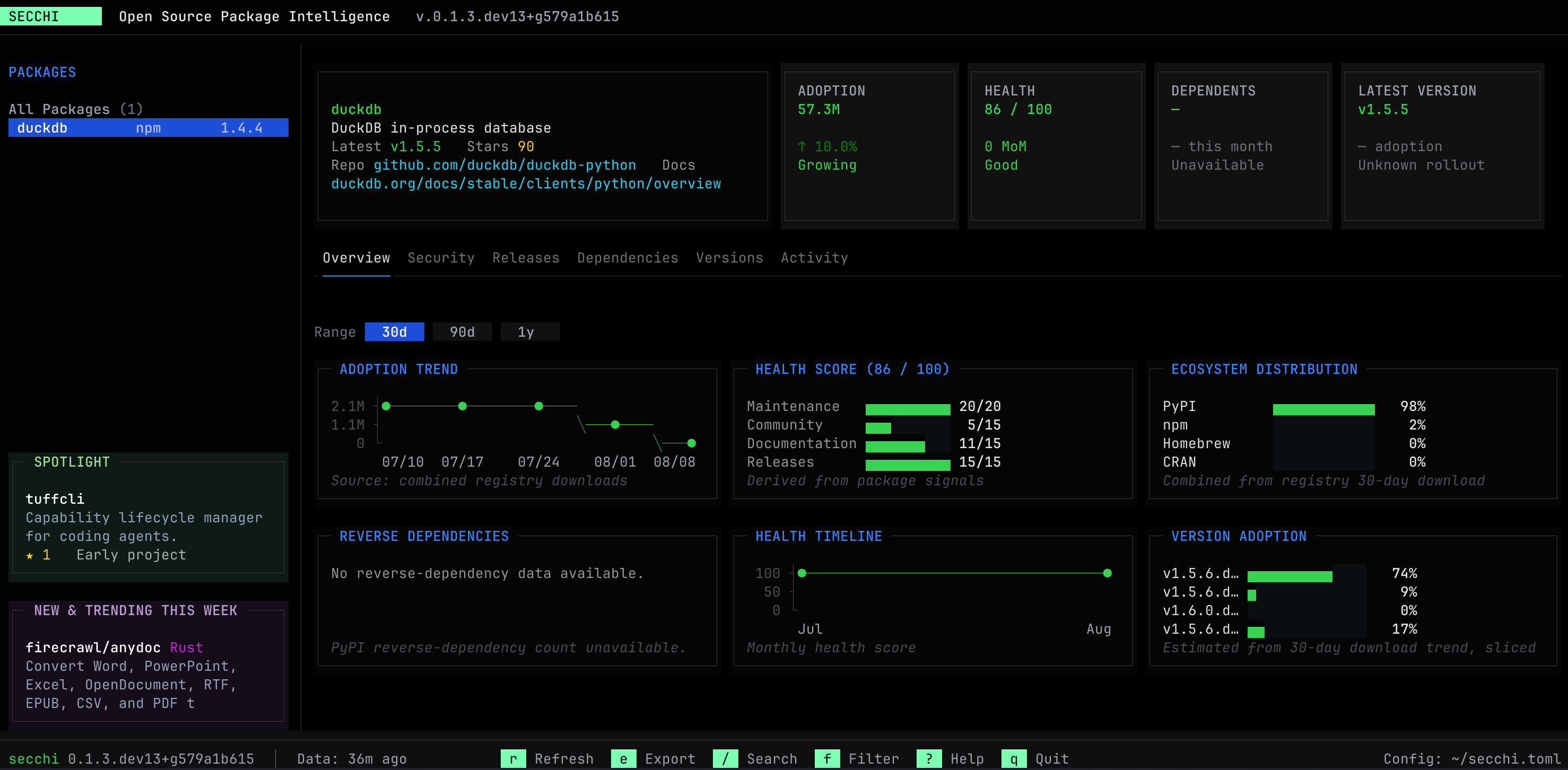Click the Stars 90 value
The image size is (1568, 770).
(525, 146)
